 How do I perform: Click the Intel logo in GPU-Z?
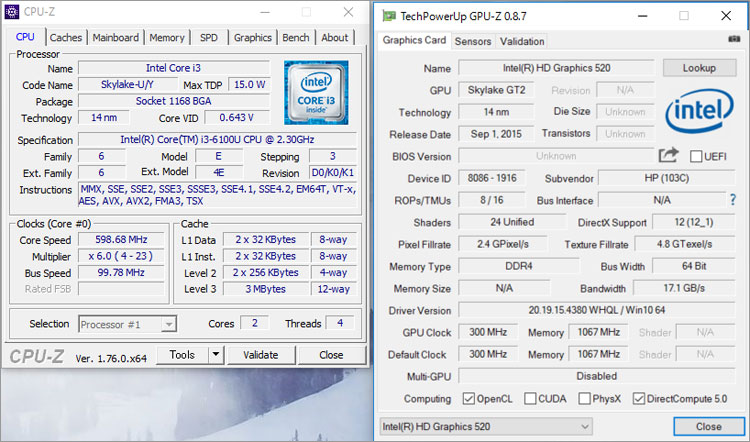pyautogui.click(x=699, y=111)
